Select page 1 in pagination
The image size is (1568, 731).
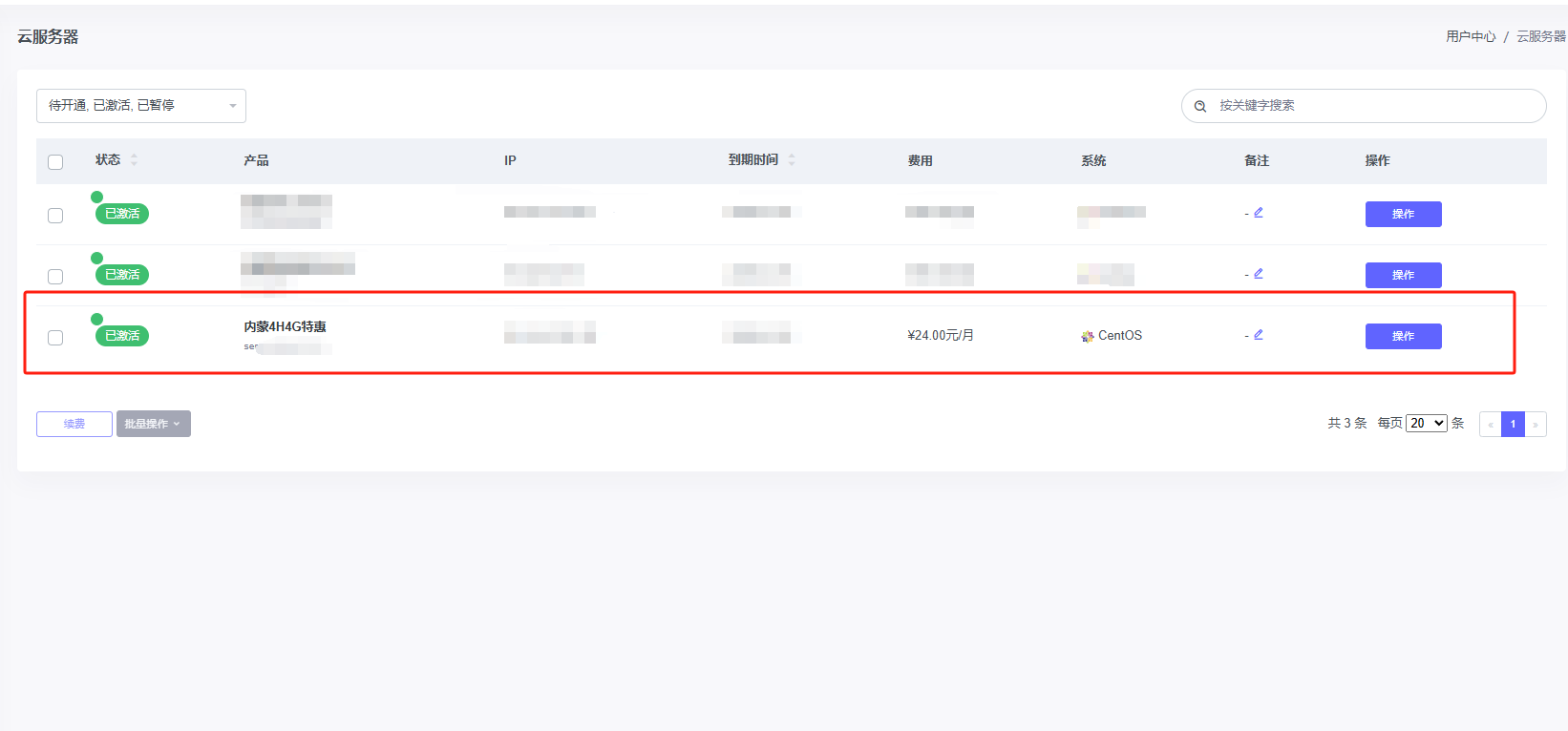tap(1513, 424)
